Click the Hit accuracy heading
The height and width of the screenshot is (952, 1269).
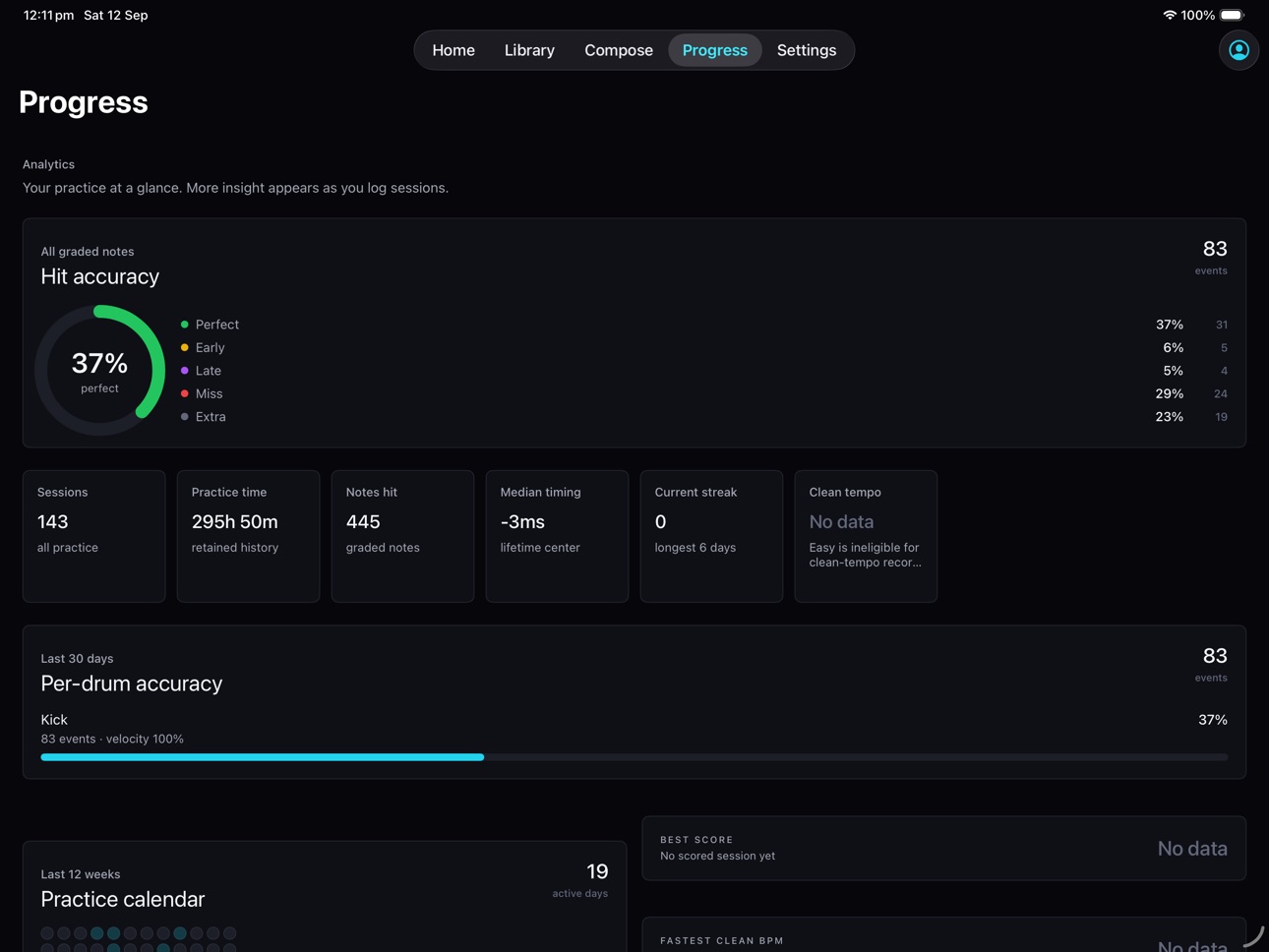tap(100, 276)
